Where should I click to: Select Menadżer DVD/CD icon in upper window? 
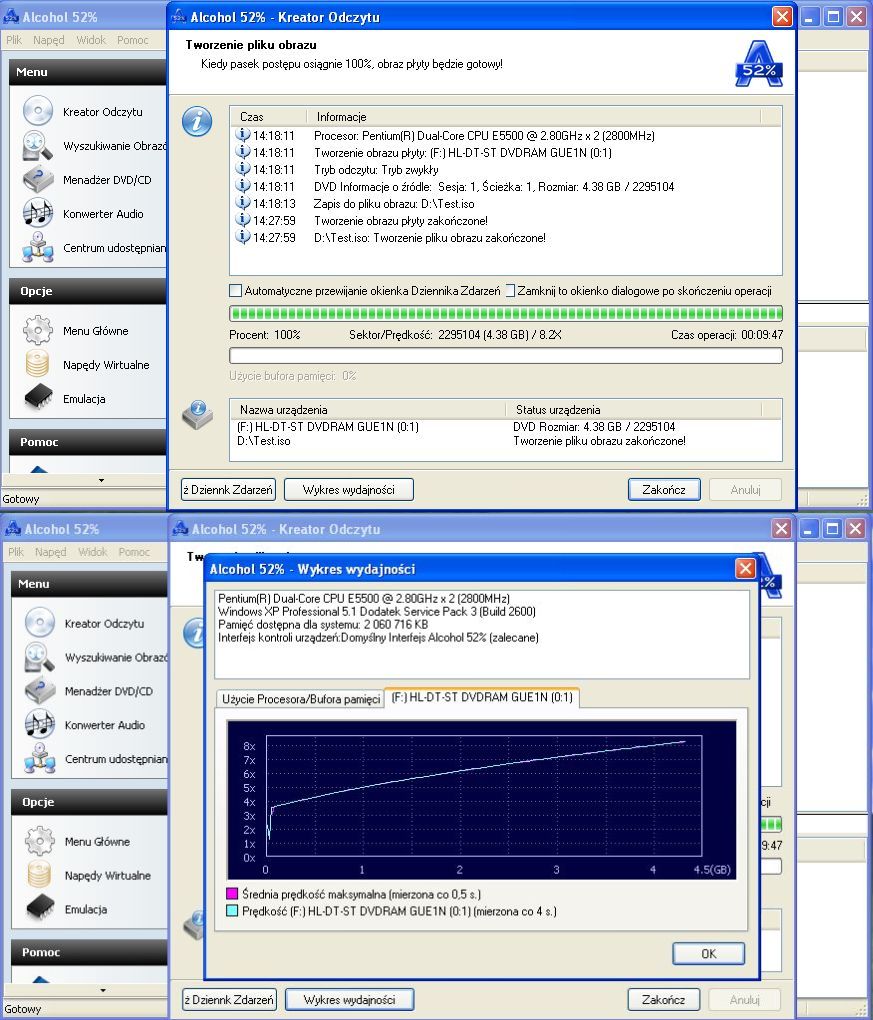38,180
